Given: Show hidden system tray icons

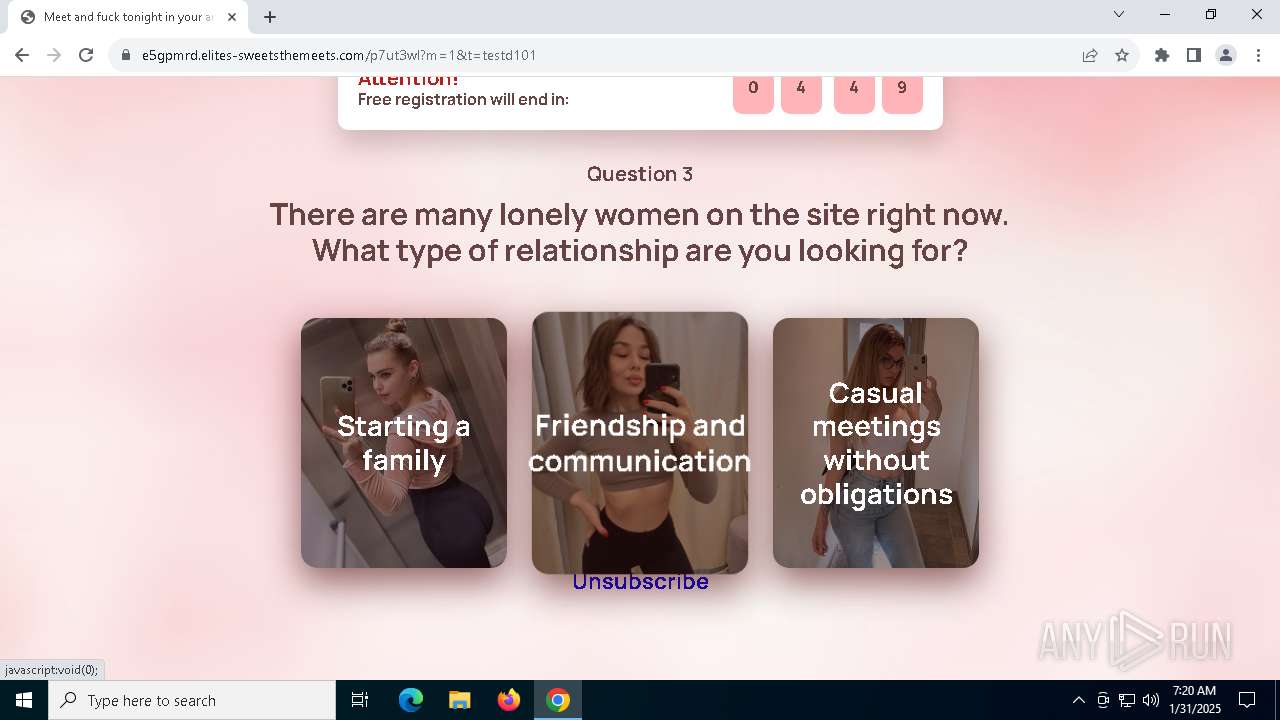Looking at the screenshot, I should 1078,700.
